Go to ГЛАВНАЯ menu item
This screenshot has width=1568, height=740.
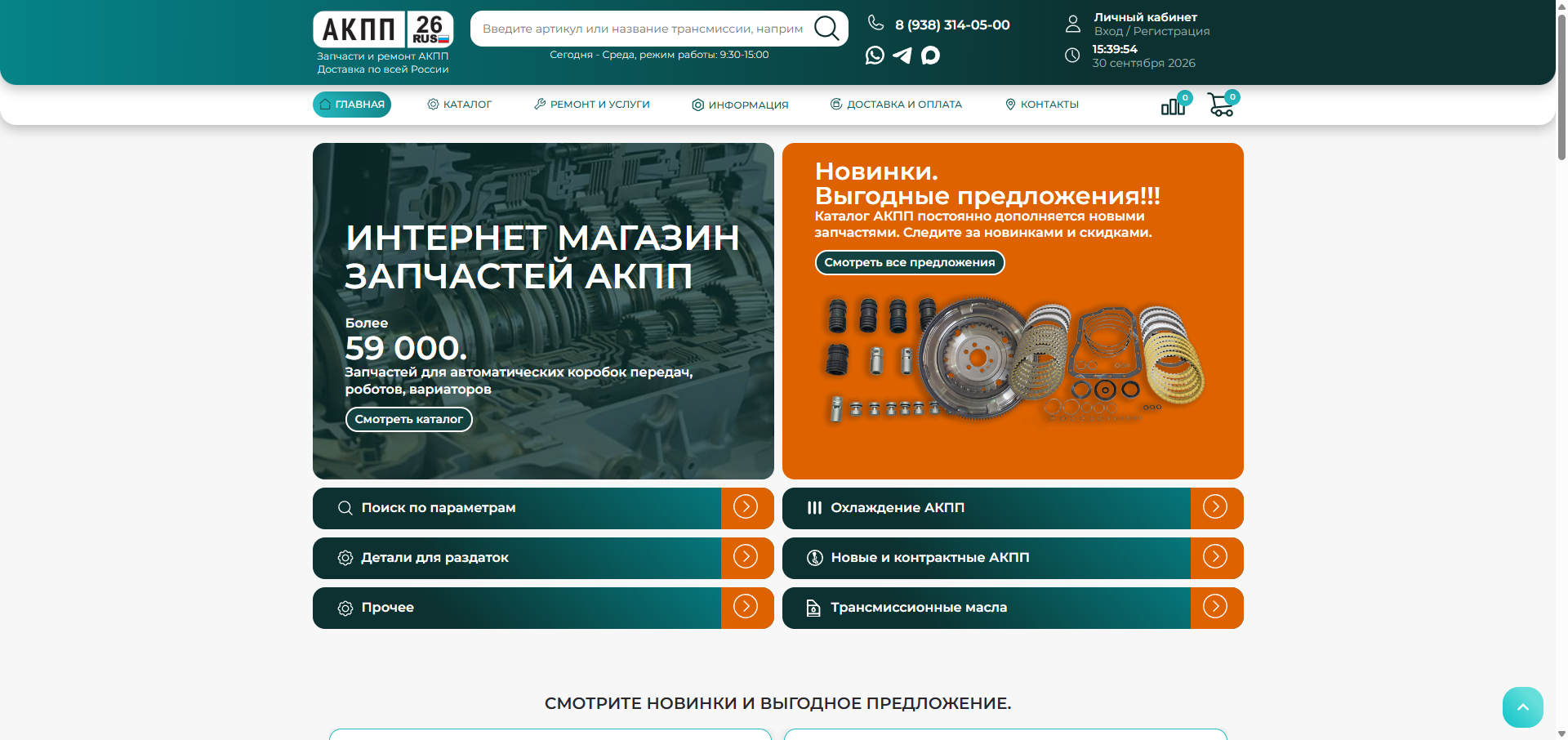coord(352,105)
